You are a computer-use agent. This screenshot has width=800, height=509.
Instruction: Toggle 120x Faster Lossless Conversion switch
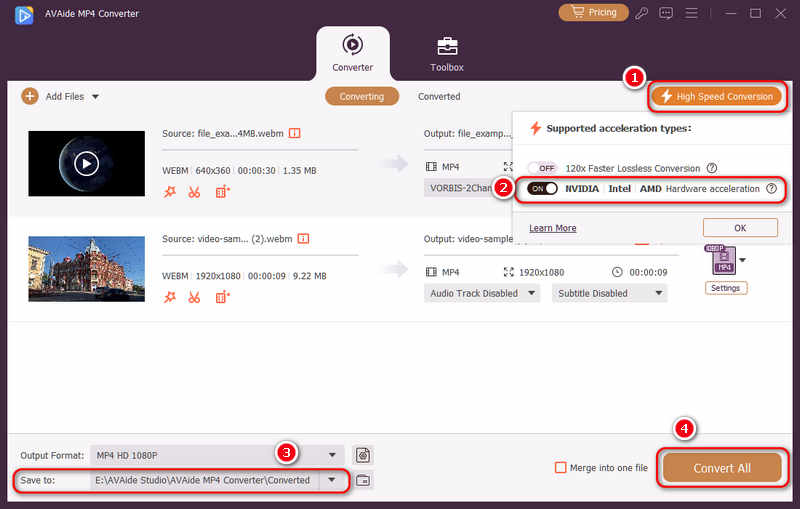click(542, 168)
